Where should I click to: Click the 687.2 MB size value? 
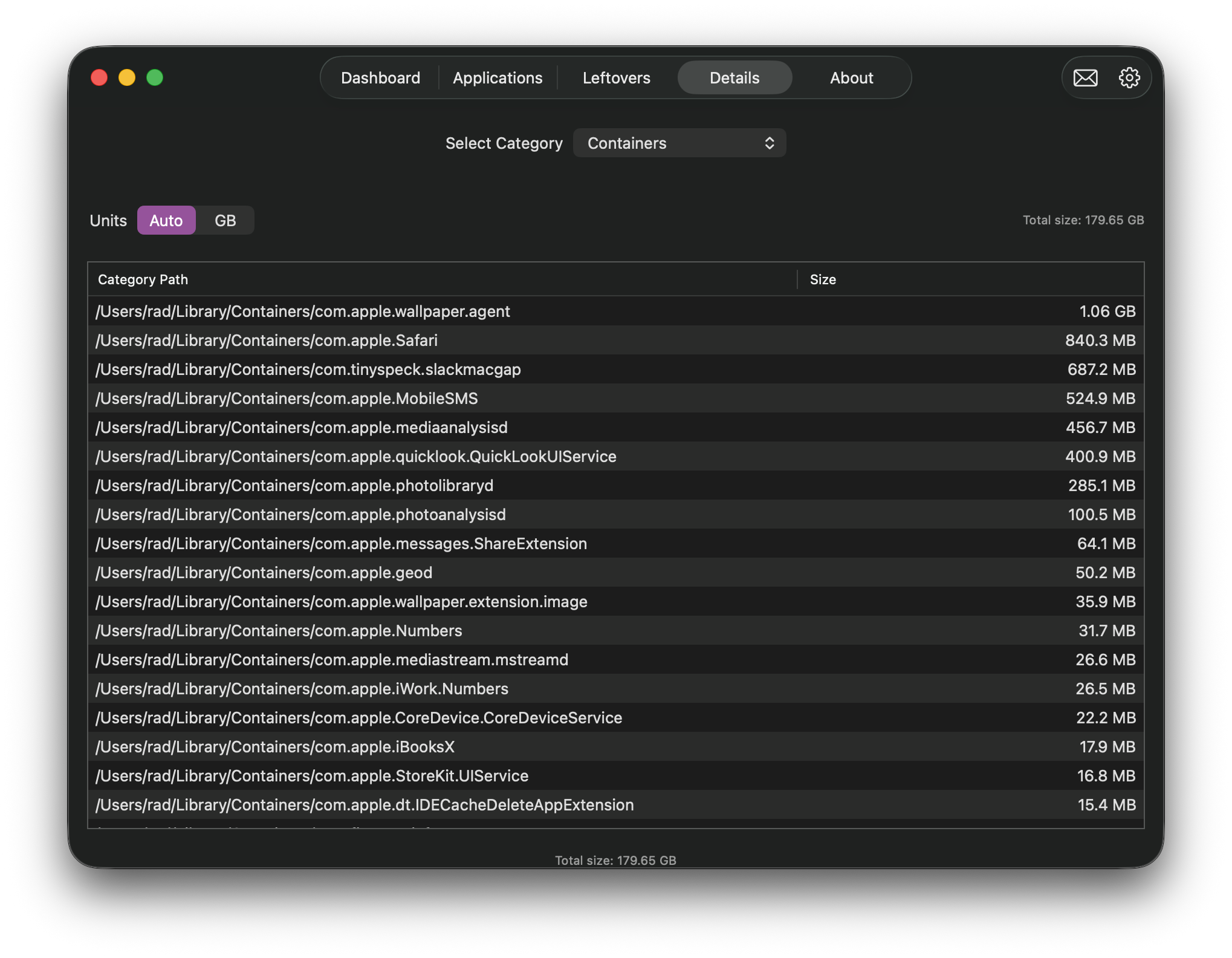[1101, 370]
